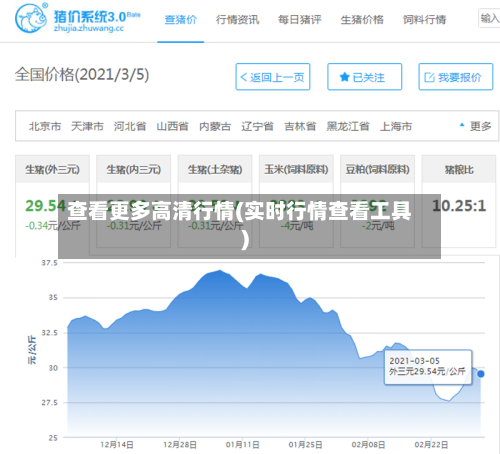Select 内蒙古 region
This screenshot has width=500, height=454.
215,126
